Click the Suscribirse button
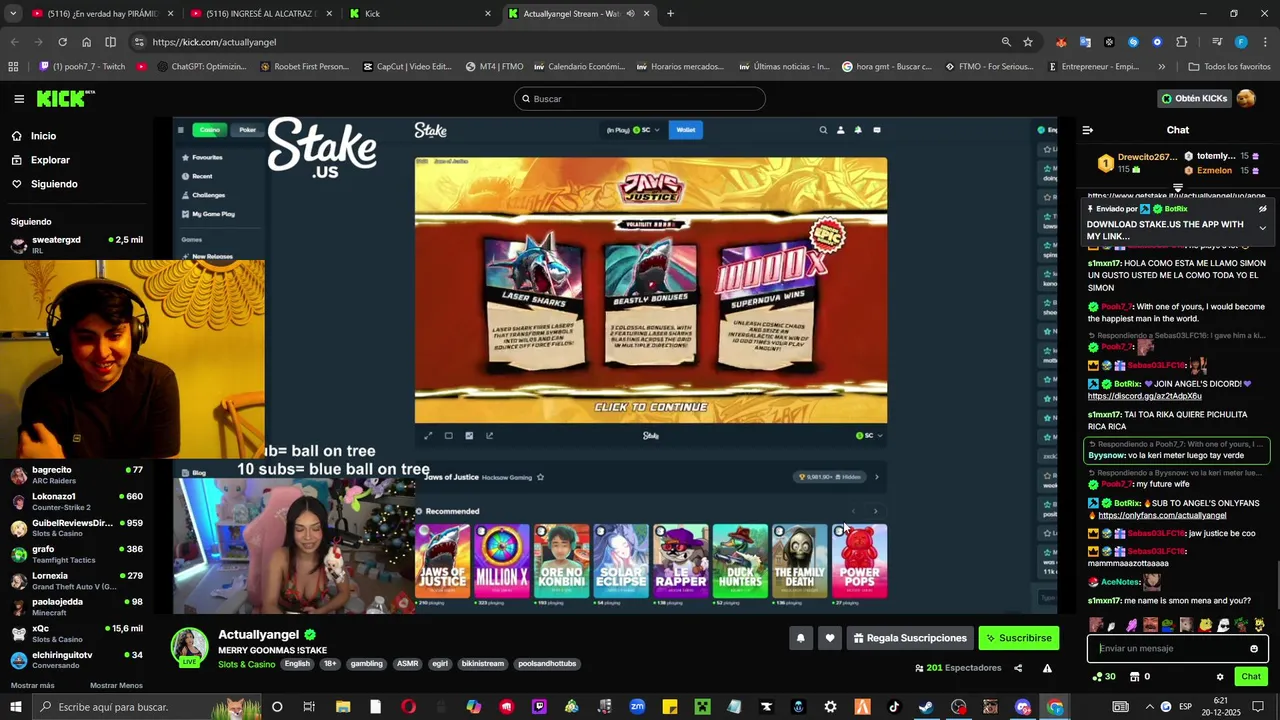This screenshot has width=1280, height=720. pyautogui.click(x=1018, y=638)
